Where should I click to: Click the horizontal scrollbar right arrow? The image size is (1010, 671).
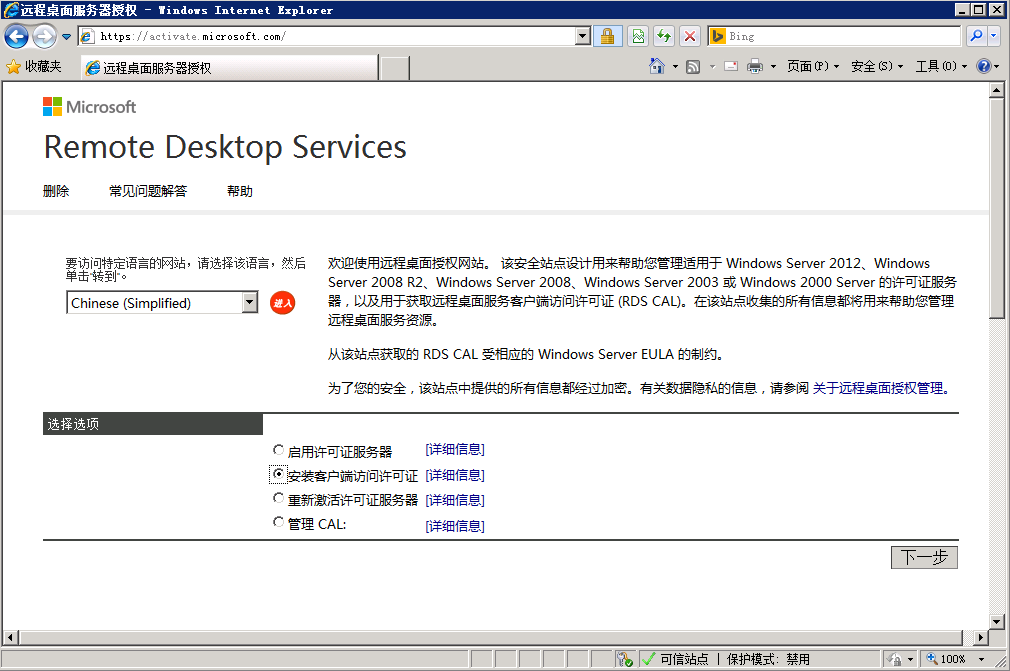[980, 638]
